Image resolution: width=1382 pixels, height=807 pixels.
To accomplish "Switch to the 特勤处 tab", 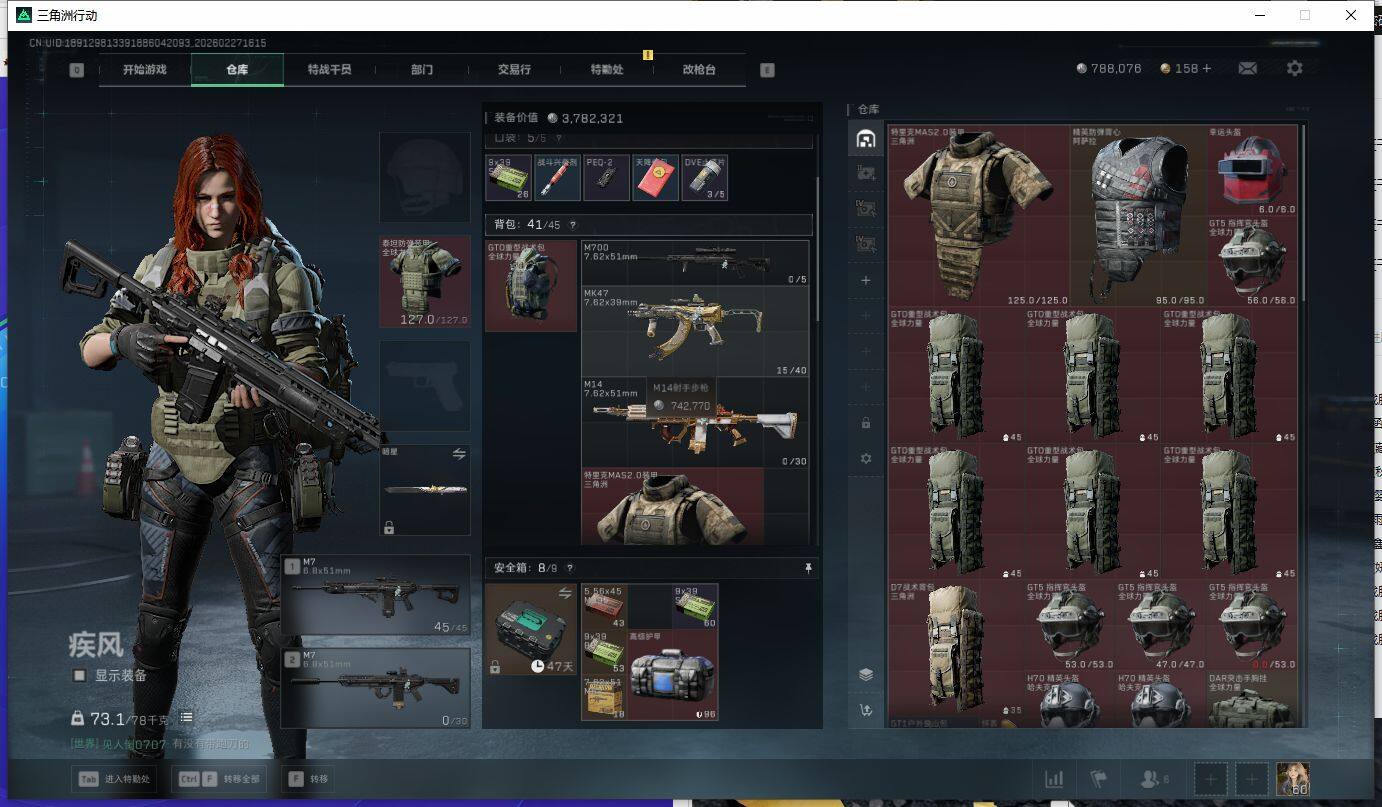I will click(606, 70).
